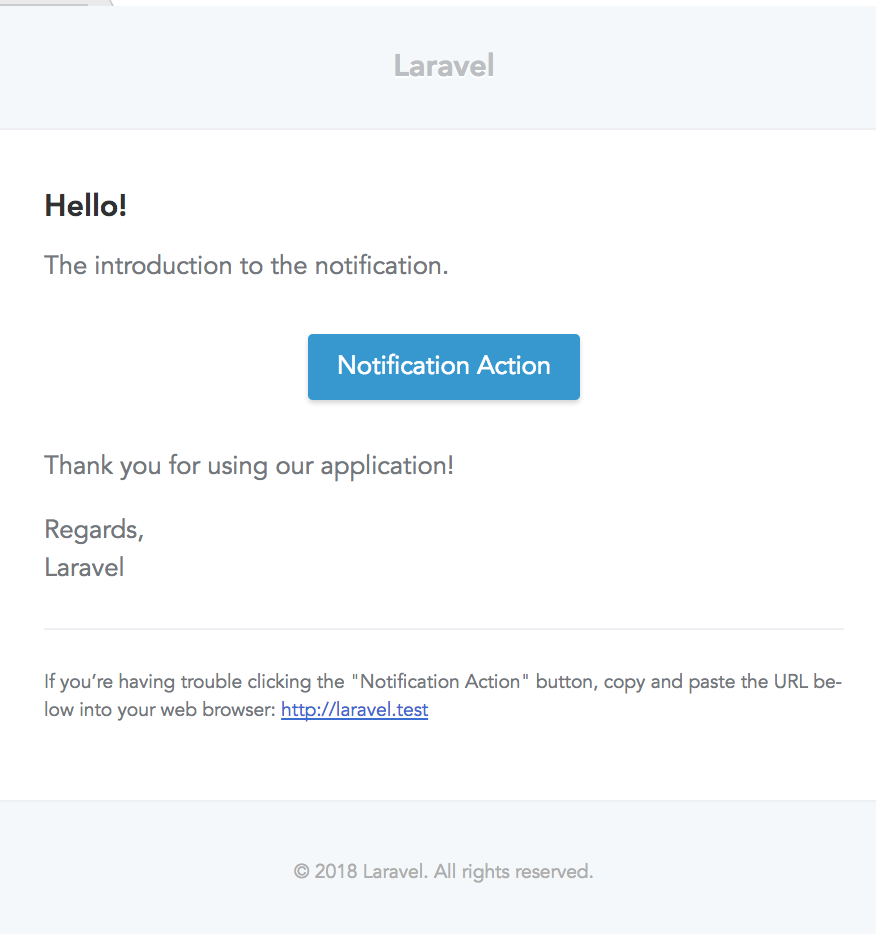Click the horizontal divider above the footer note
Screen dimensions: 876x934
(443, 628)
